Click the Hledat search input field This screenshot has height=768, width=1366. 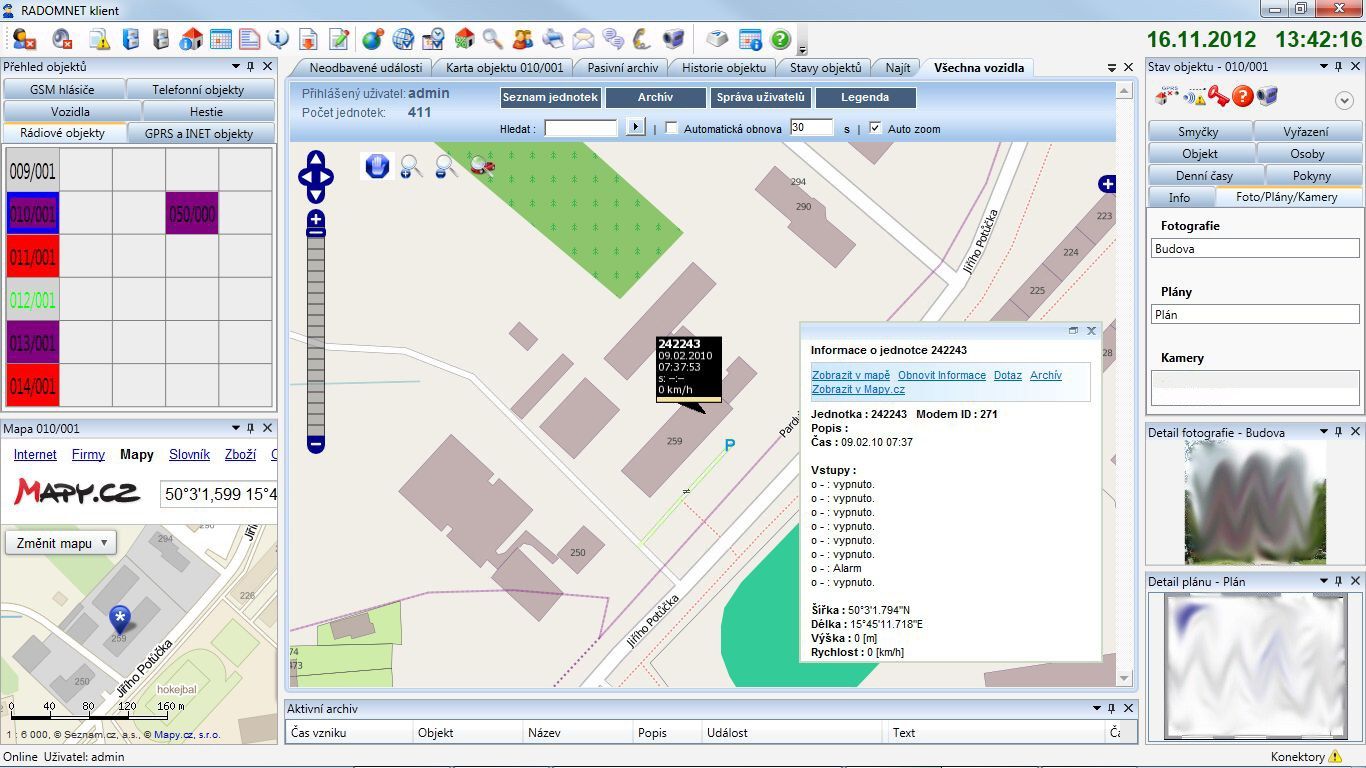click(580, 128)
